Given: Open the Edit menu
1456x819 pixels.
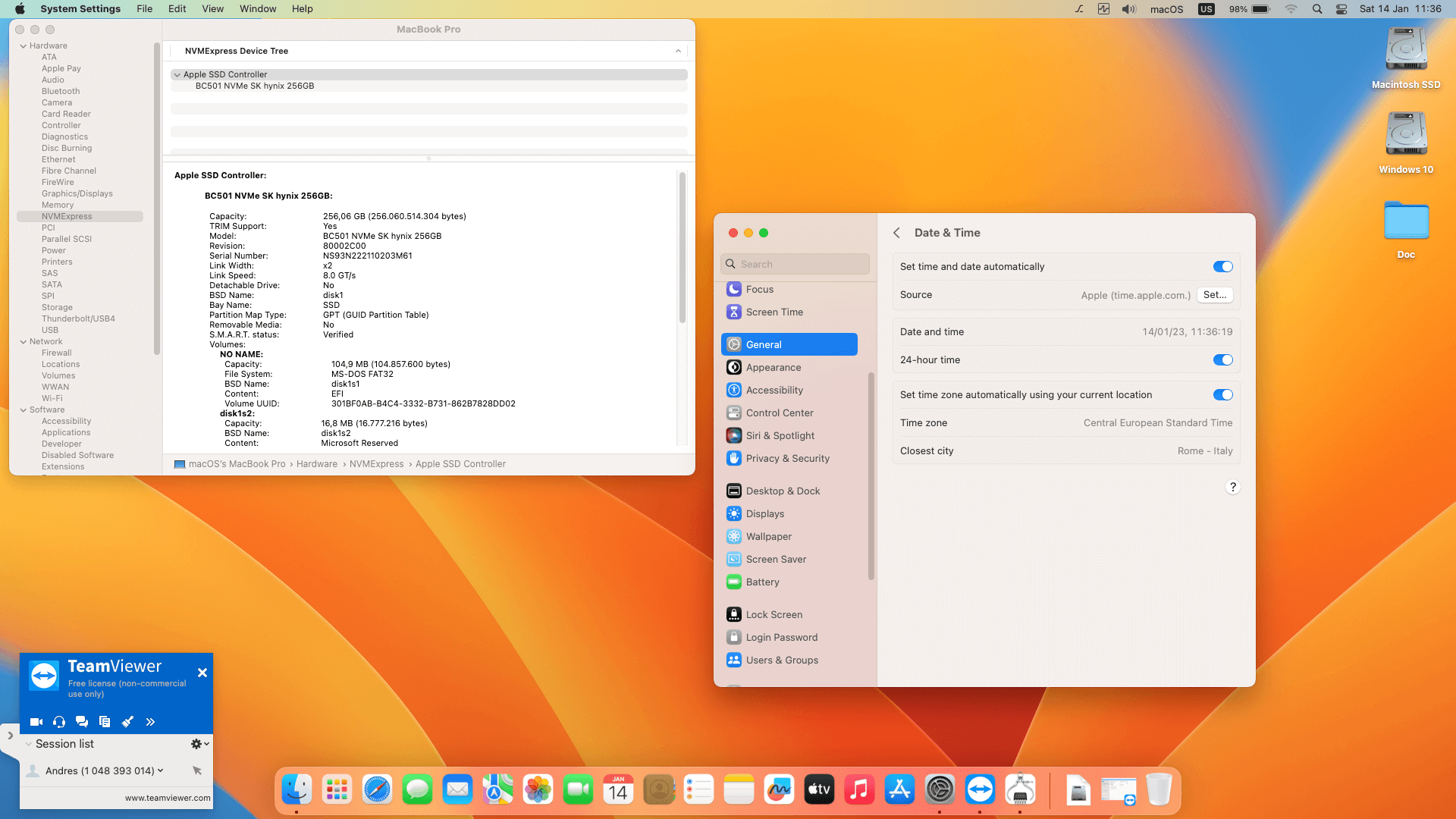Looking at the screenshot, I should click(x=177, y=9).
